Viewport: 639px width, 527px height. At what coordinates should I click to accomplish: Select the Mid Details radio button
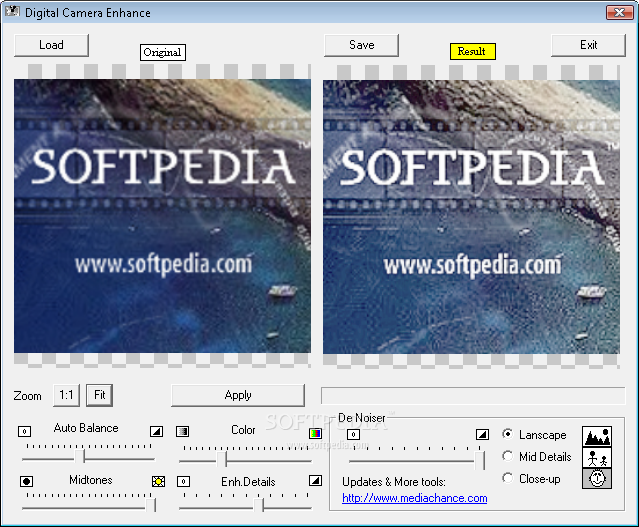coord(507,456)
